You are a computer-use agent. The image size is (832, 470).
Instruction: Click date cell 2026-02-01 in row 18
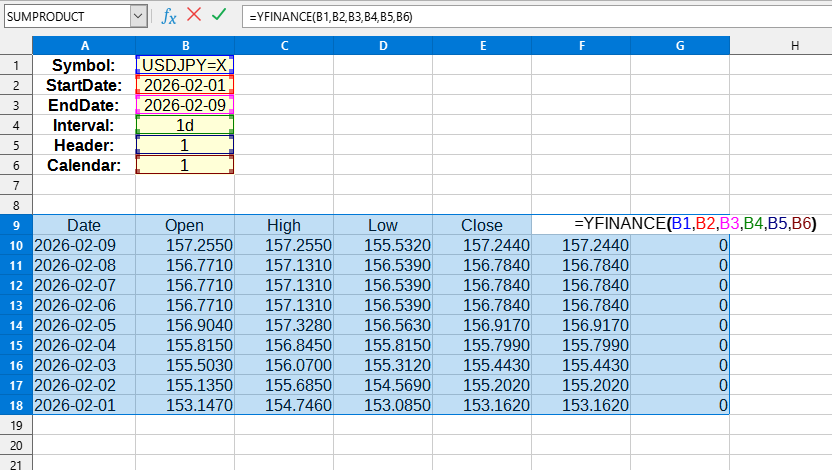point(84,405)
